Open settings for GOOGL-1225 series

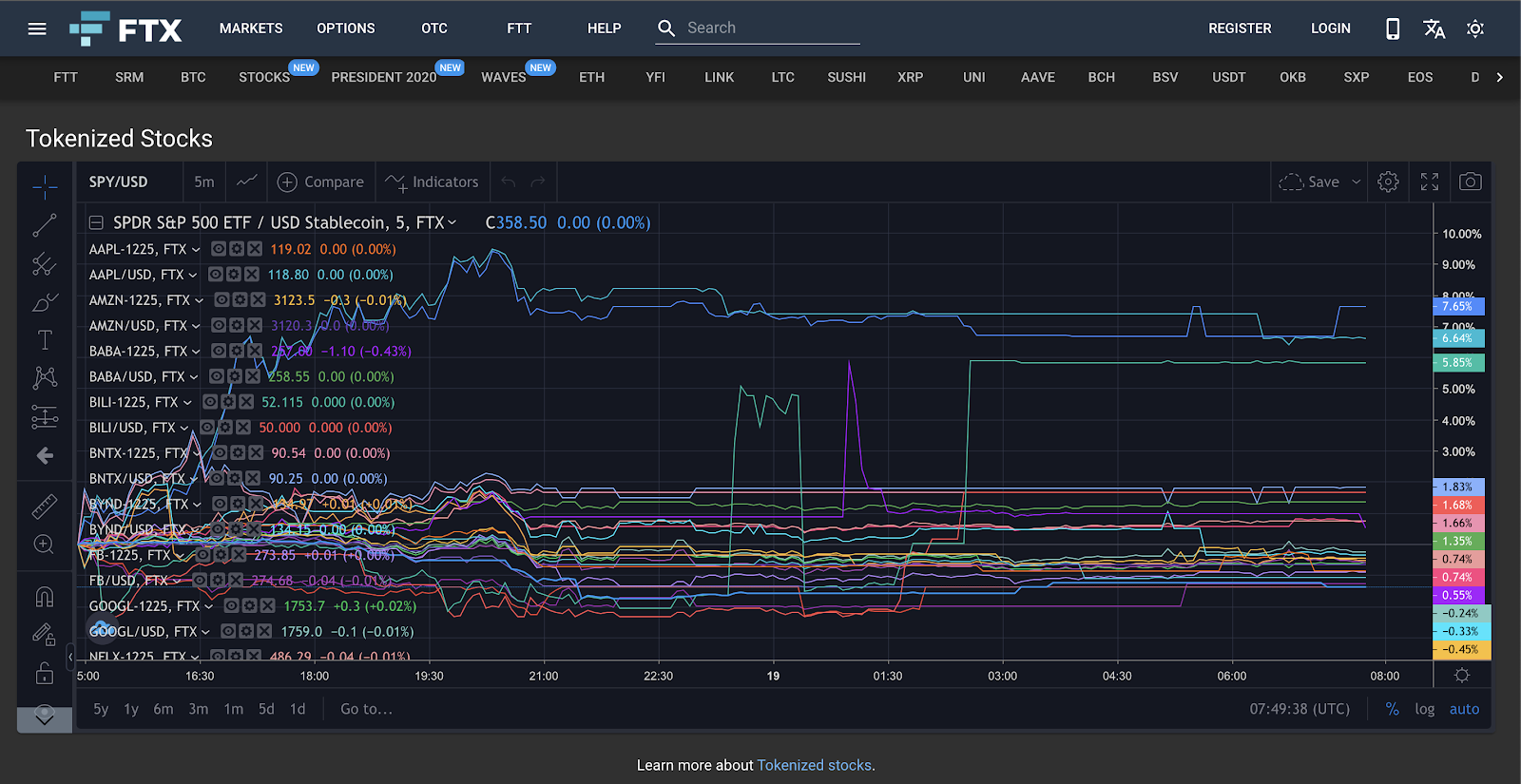250,605
